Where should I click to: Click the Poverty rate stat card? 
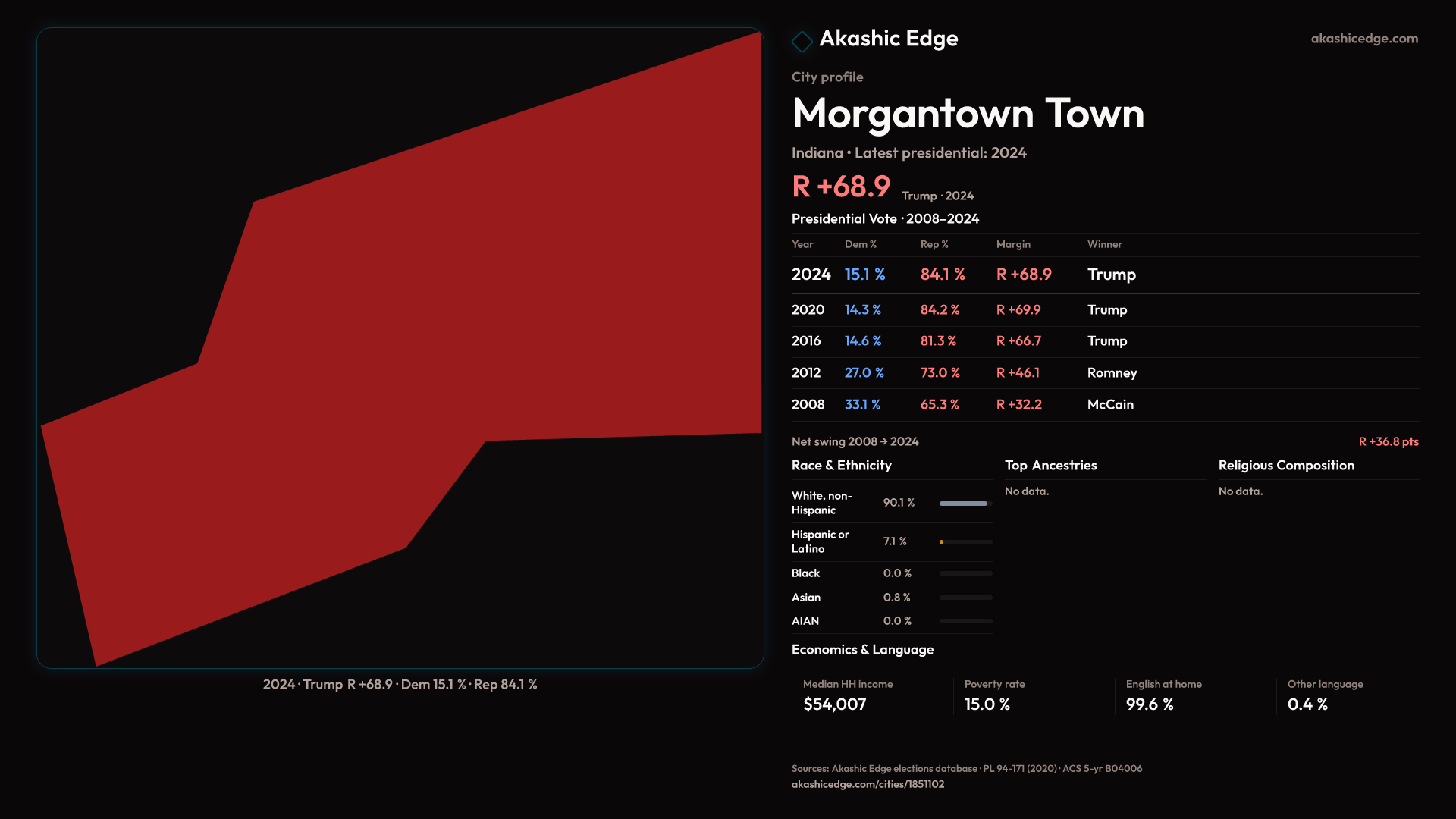(993, 695)
